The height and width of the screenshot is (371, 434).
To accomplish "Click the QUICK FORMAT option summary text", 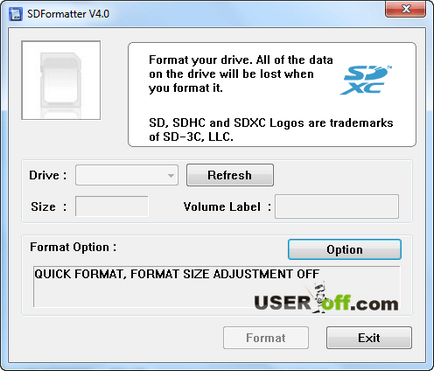I will coord(177,274).
